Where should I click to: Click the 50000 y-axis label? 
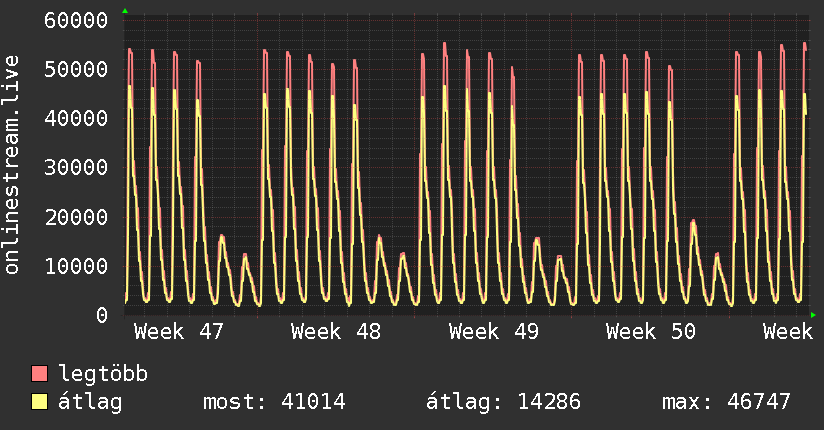tap(76, 69)
